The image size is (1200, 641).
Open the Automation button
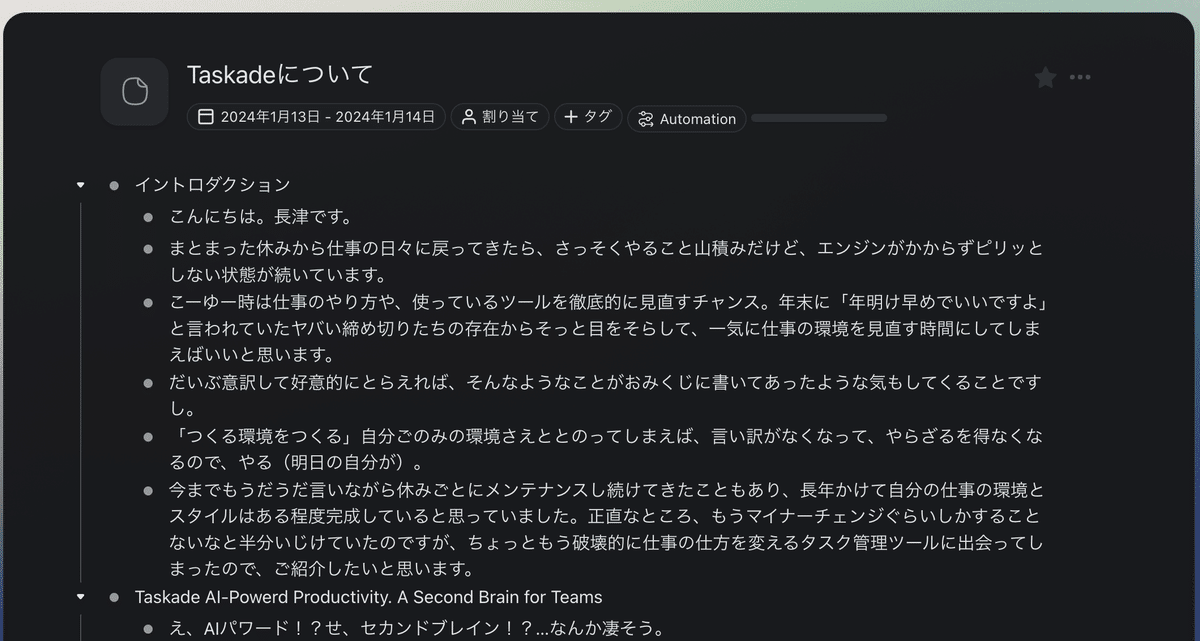(686, 119)
